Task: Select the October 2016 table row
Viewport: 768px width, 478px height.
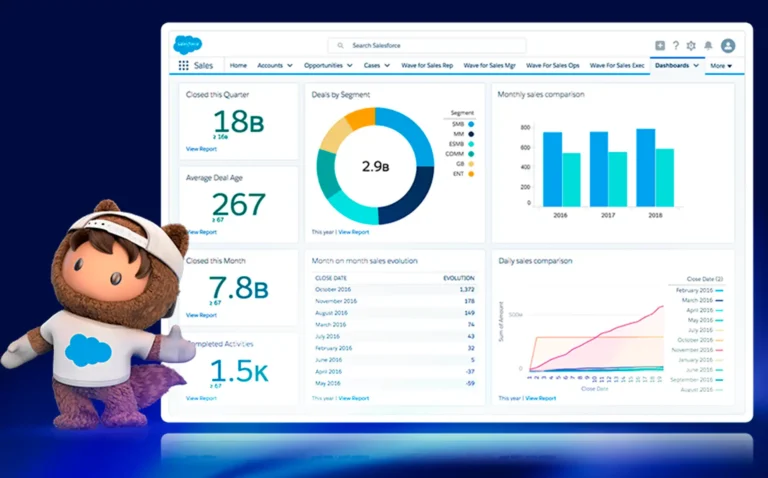Action: 395,289
